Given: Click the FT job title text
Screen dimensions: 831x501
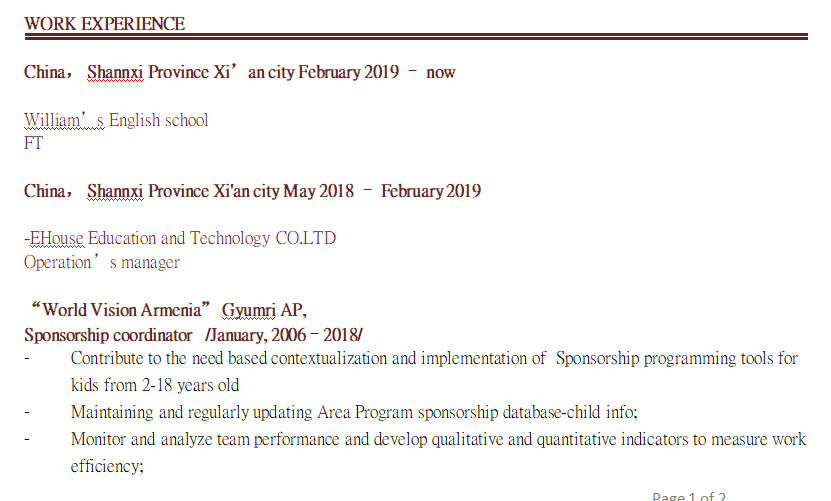Looking at the screenshot, I should click(x=34, y=143).
